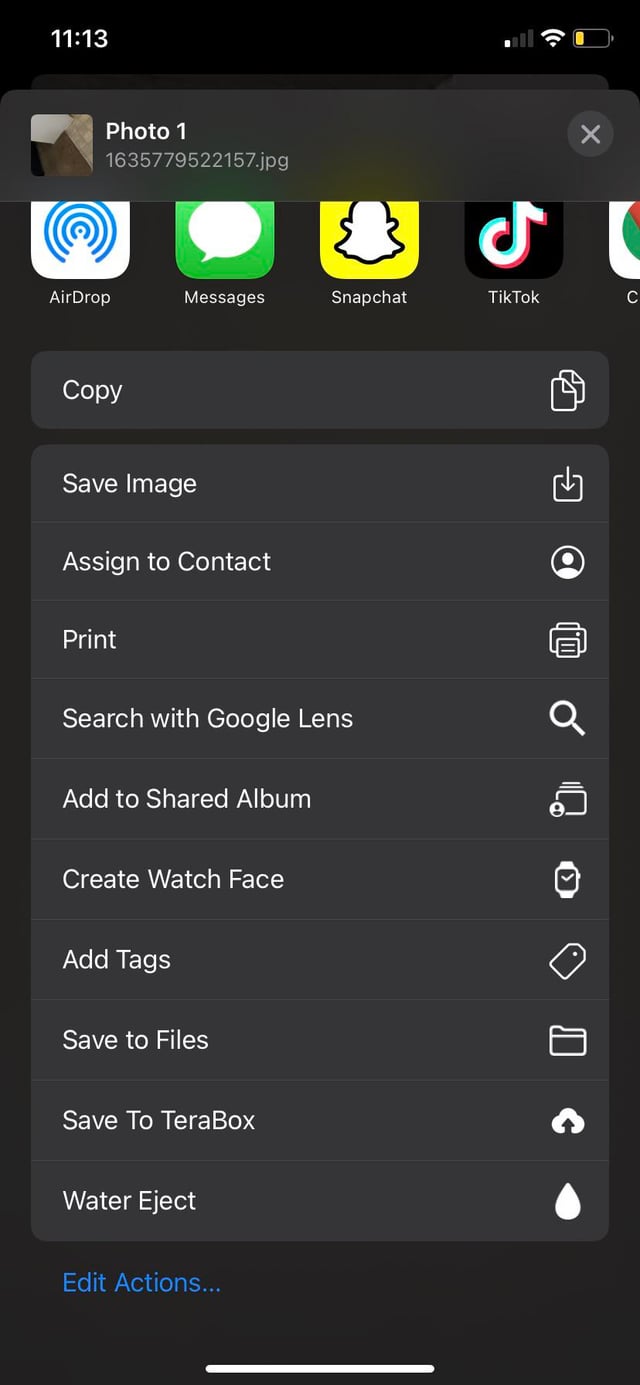Tap the Water Eject droplet icon
The width and height of the screenshot is (640, 1385).
click(567, 1201)
